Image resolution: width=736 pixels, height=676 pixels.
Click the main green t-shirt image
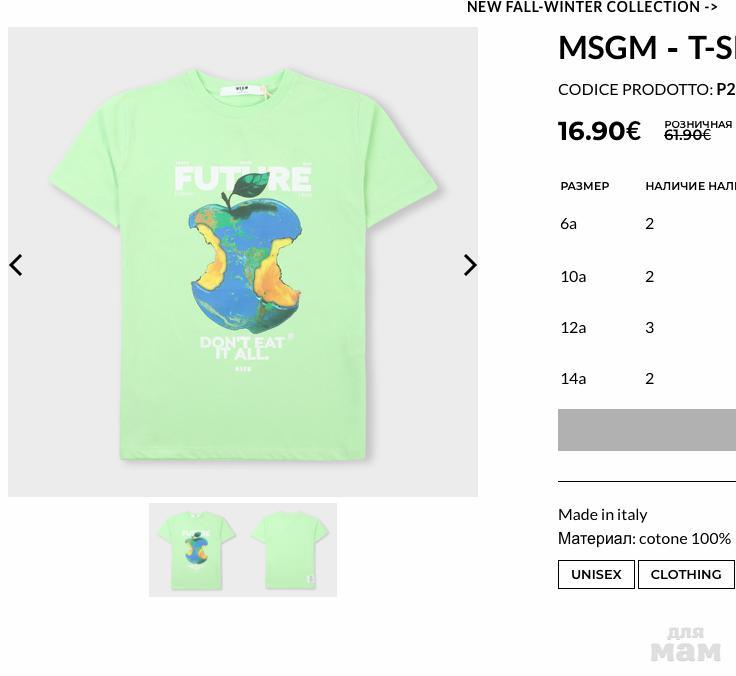(x=243, y=262)
